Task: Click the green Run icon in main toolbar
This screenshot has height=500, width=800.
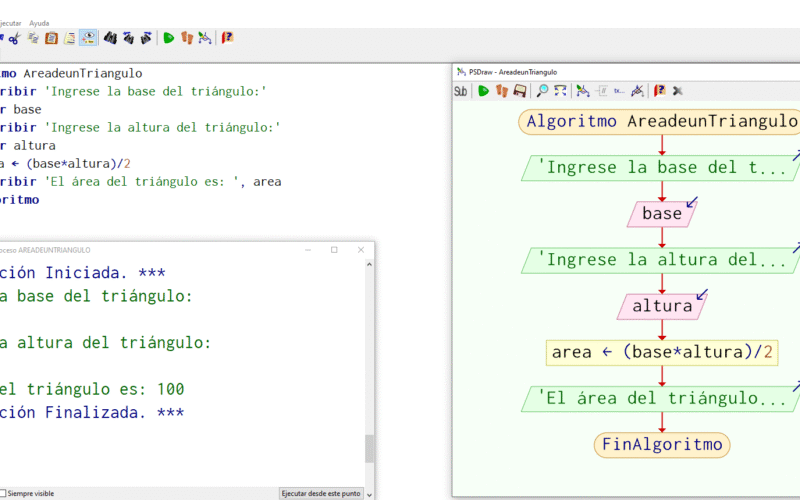Action: click(x=169, y=38)
